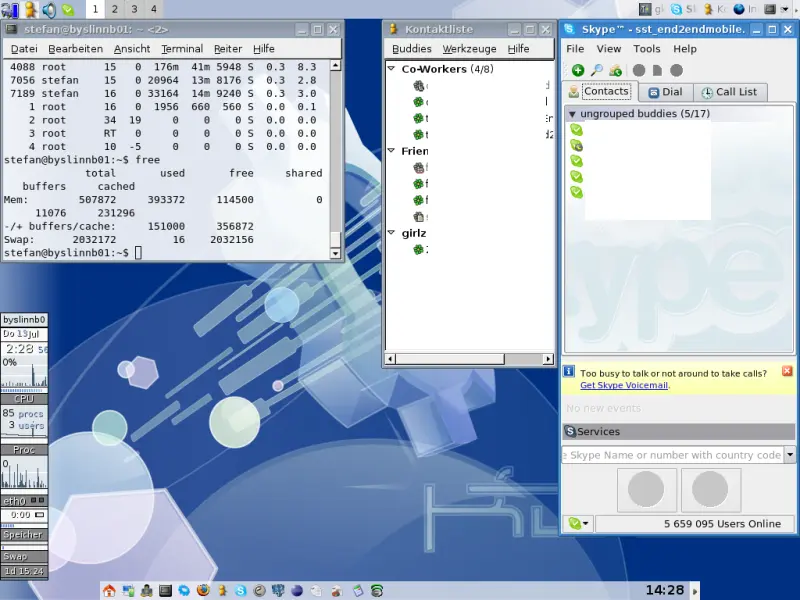
Task: Click the magnifier search icon in Skype toolbar
Action: (596, 70)
